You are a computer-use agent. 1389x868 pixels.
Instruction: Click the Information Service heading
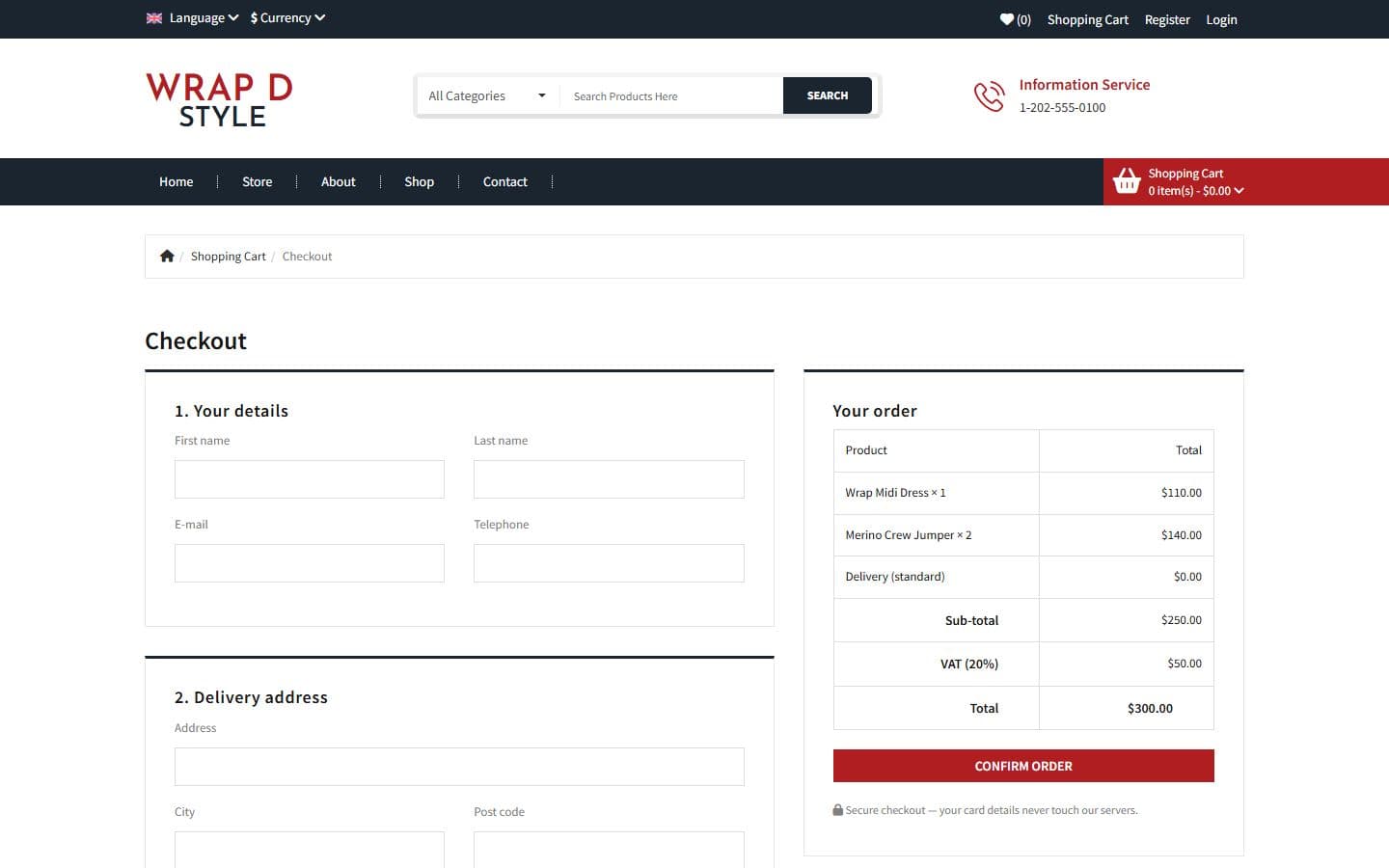pos(1085,85)
